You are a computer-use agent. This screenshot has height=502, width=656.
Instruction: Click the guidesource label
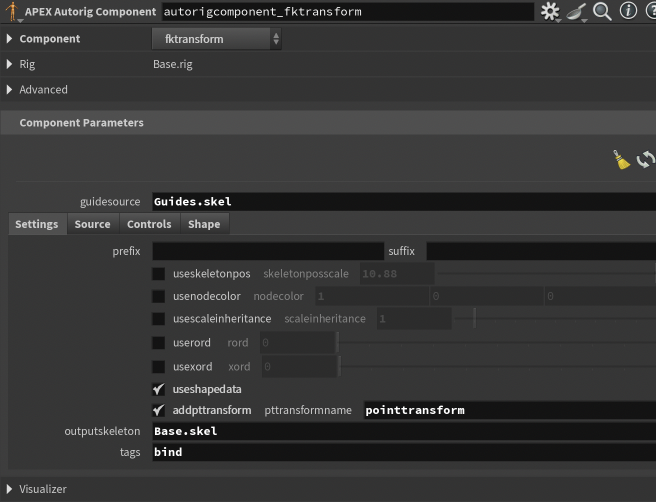[110, 202]
